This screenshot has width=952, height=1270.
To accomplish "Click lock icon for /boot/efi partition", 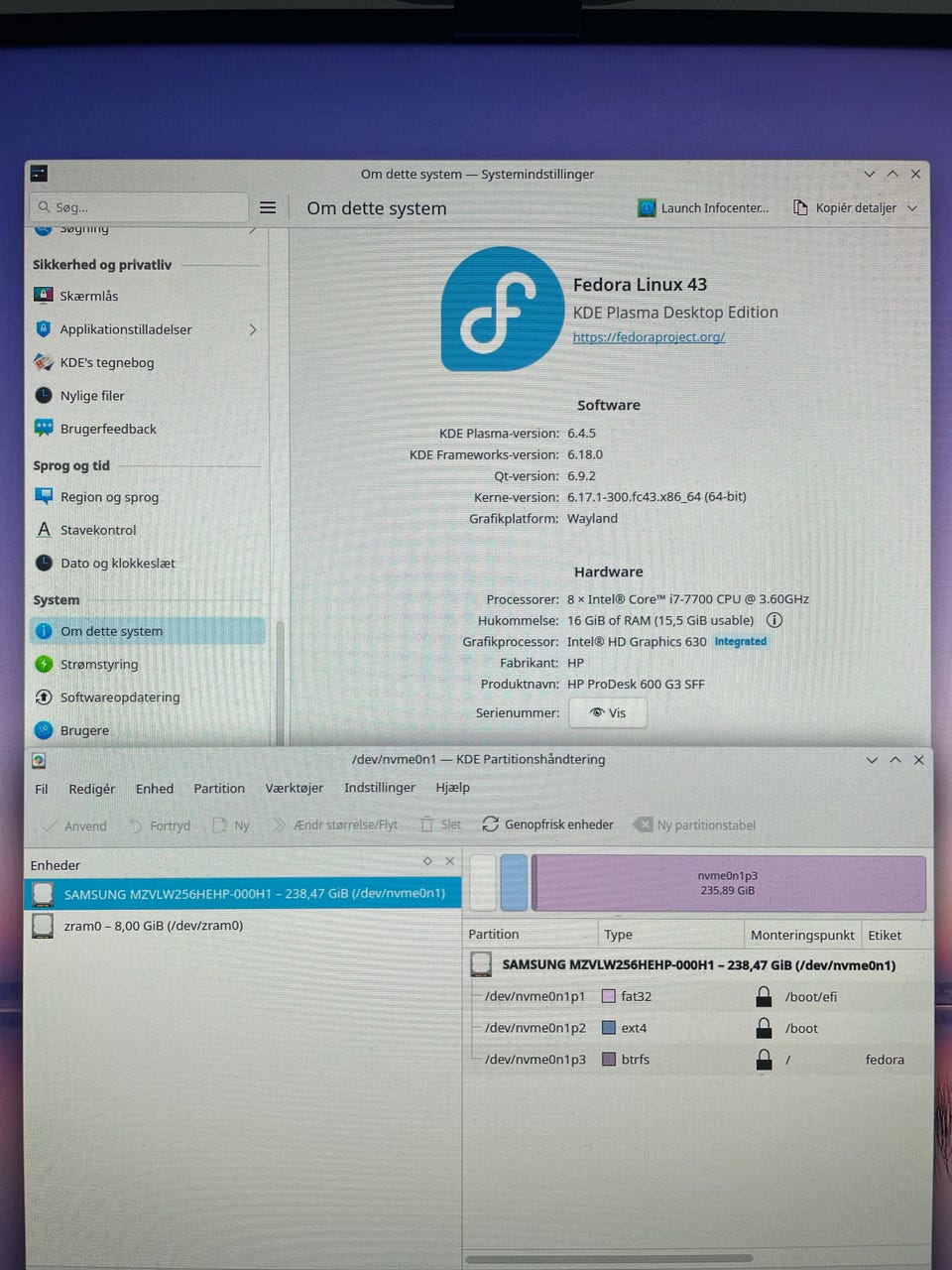I will (764, 996).
